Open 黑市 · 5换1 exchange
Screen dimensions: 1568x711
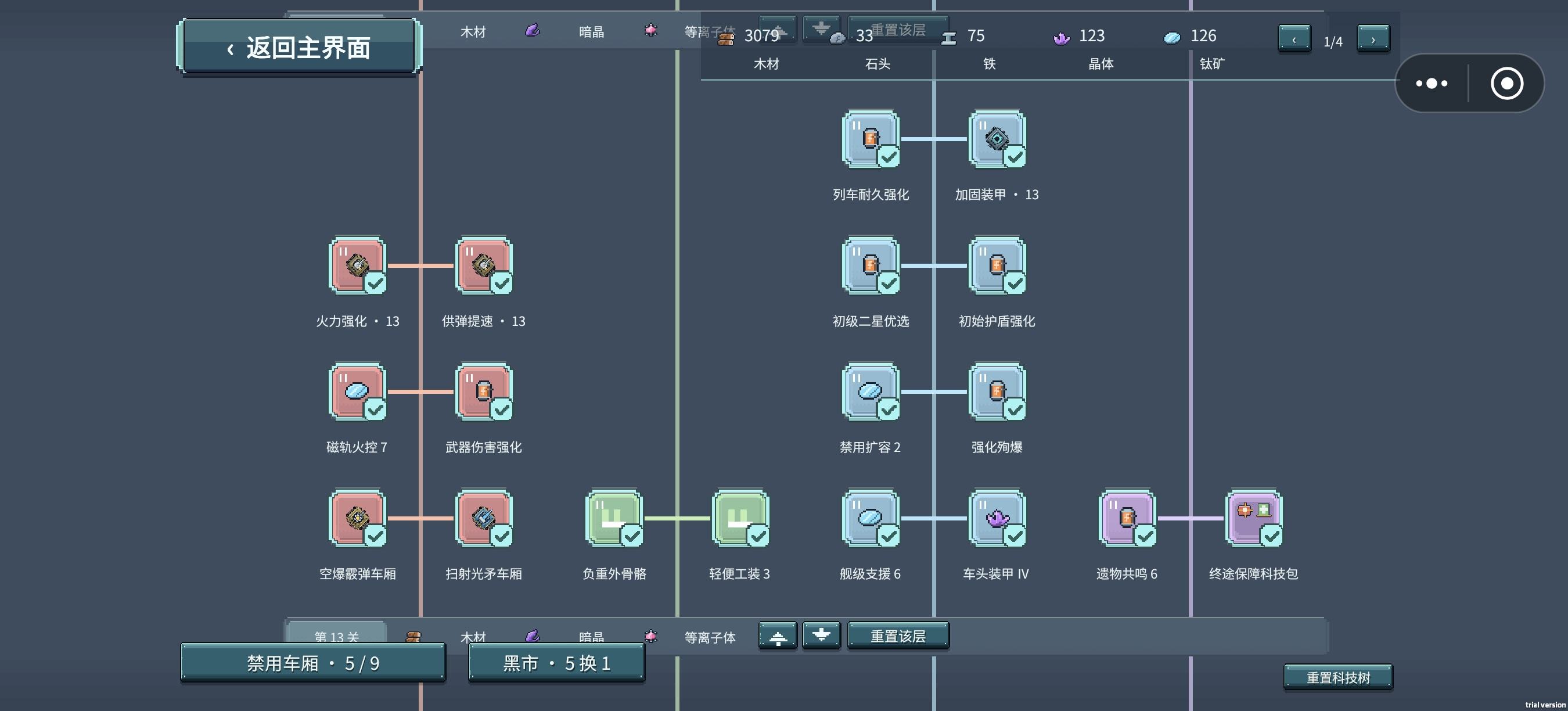point(556,663)
